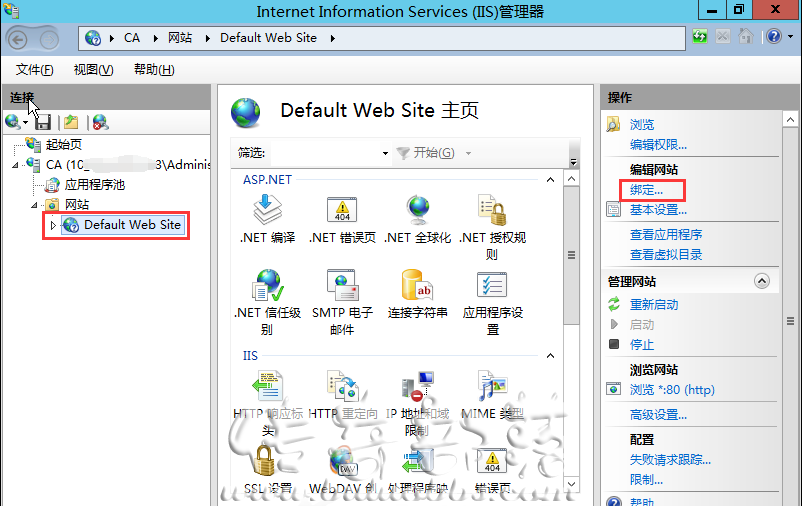
Task: Open the 文件(F) menu
Action: [34, 70]
